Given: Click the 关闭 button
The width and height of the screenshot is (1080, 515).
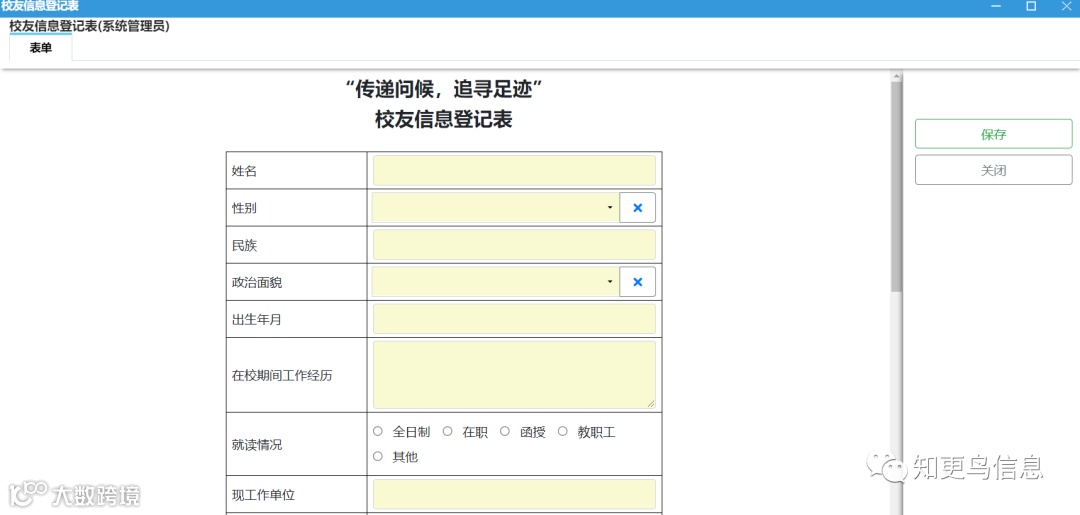Looking at the screenshot, I should [993, 170].
